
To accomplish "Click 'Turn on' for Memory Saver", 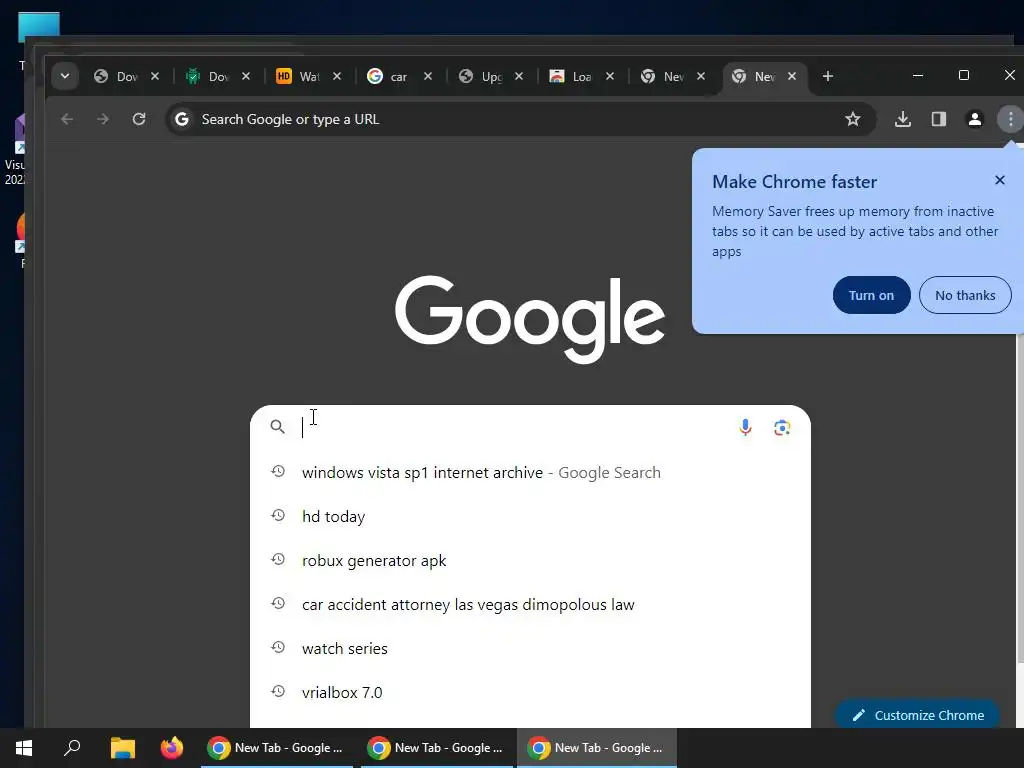I will tap(871, 295).
